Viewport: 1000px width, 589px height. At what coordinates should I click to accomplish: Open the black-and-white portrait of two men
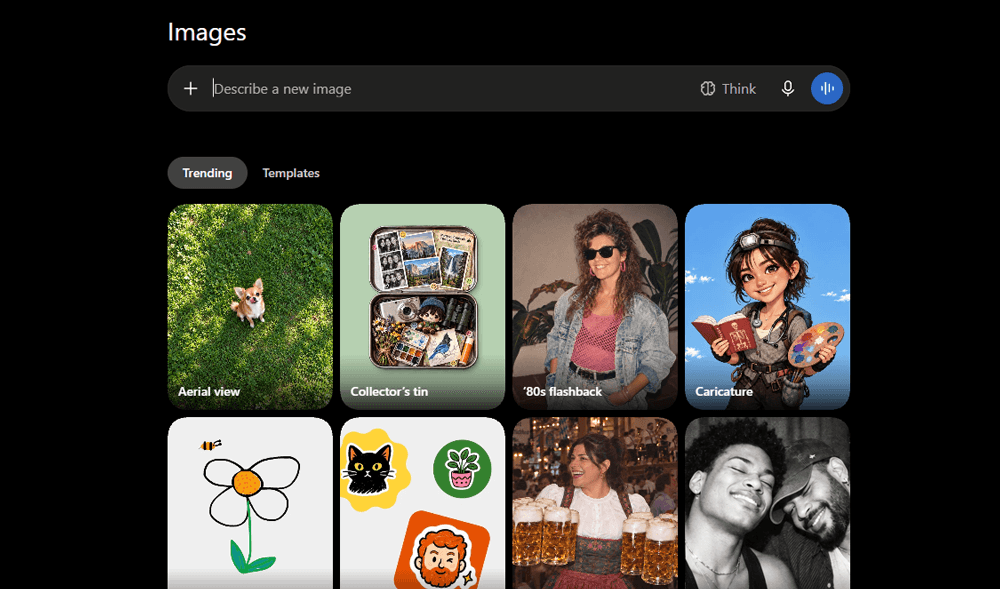point(767,503)
